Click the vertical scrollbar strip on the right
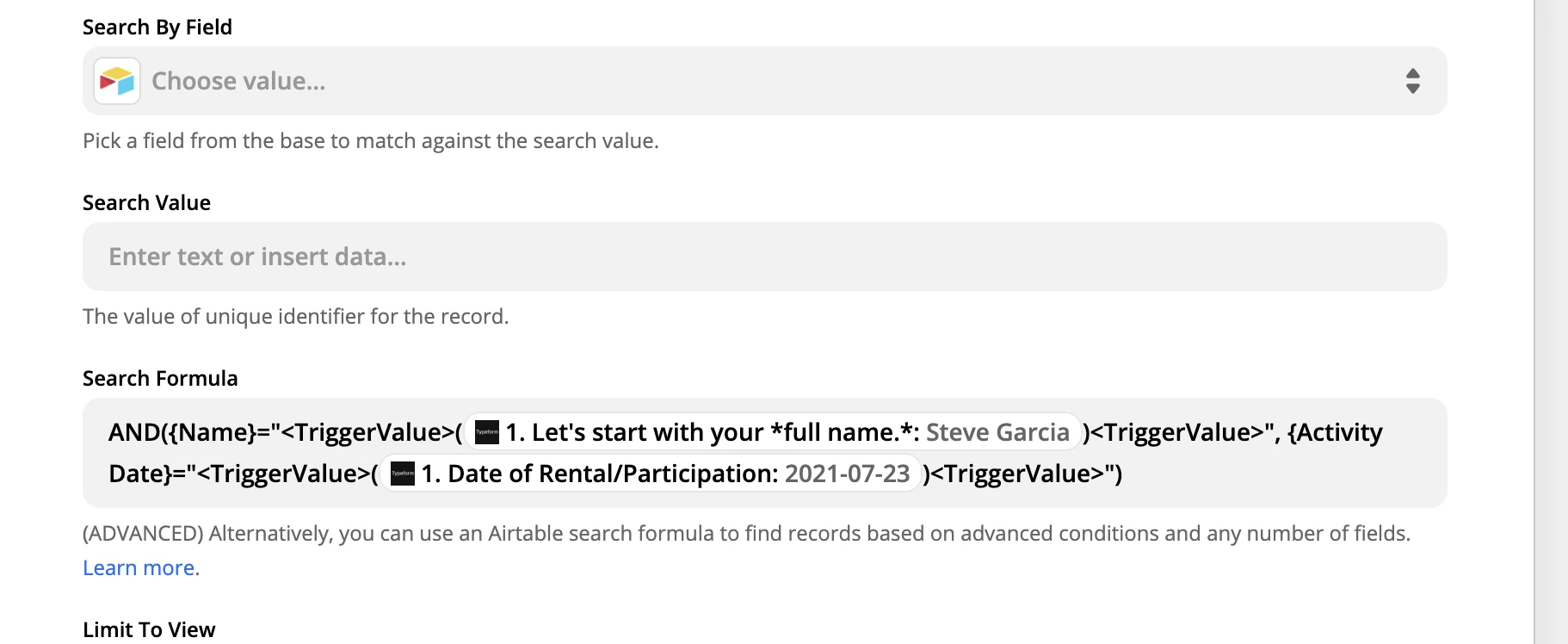Screen dimensions: 1568x644 1552,322
